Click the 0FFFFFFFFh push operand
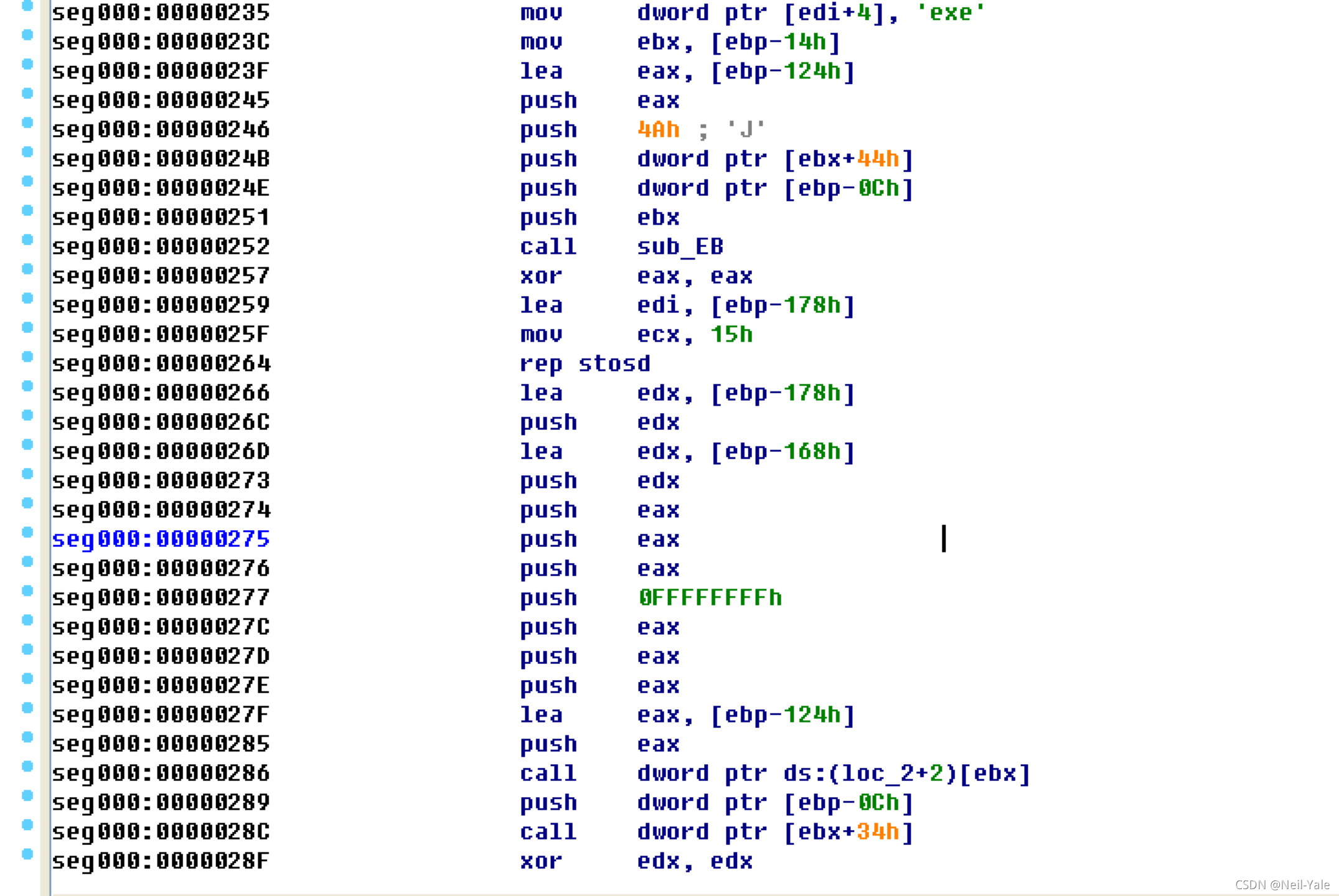 pos(710,598)
